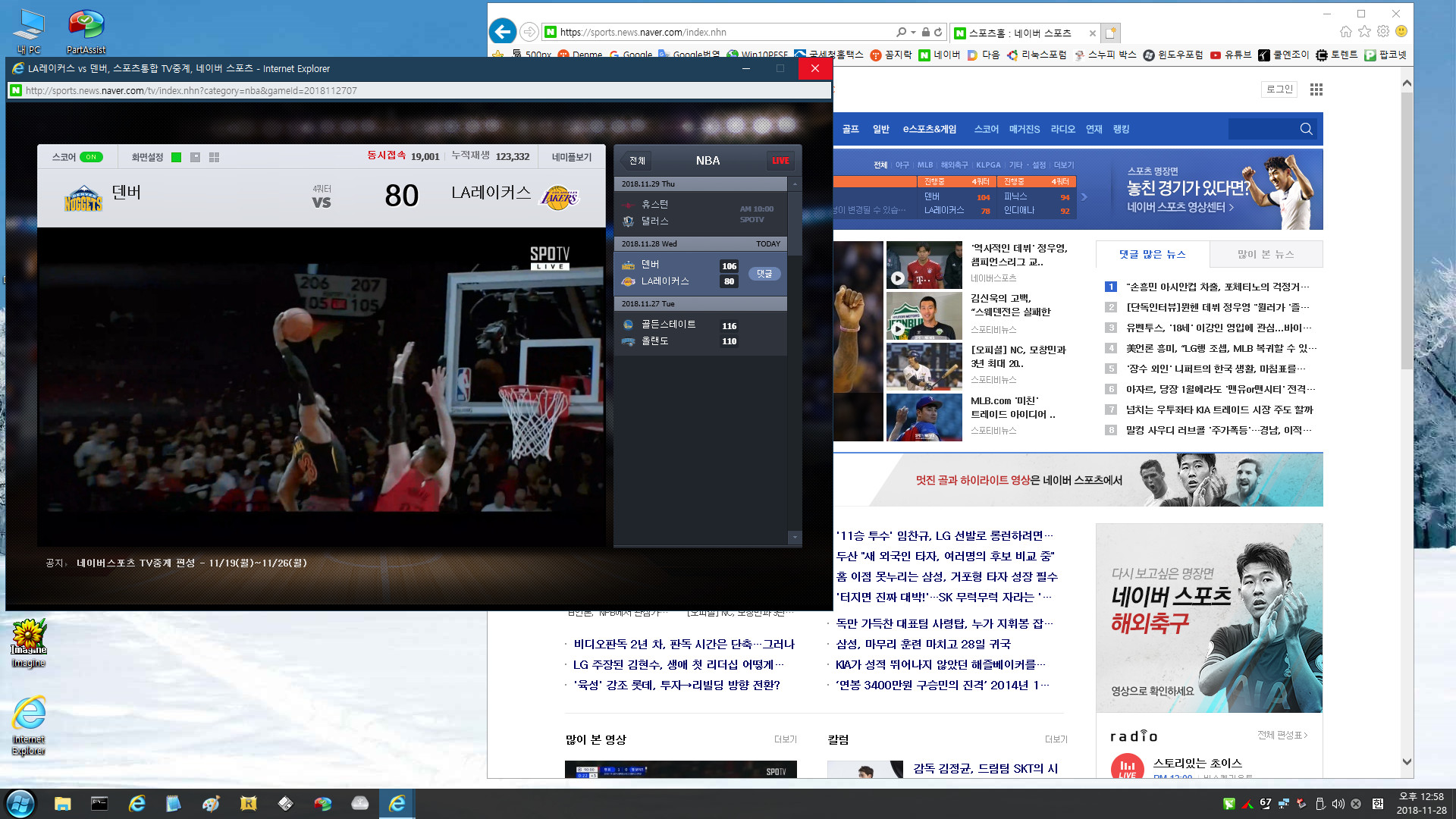Open File Explorer from the taskbar
This screenshot has height=819, width=1456.
(62, 803)
